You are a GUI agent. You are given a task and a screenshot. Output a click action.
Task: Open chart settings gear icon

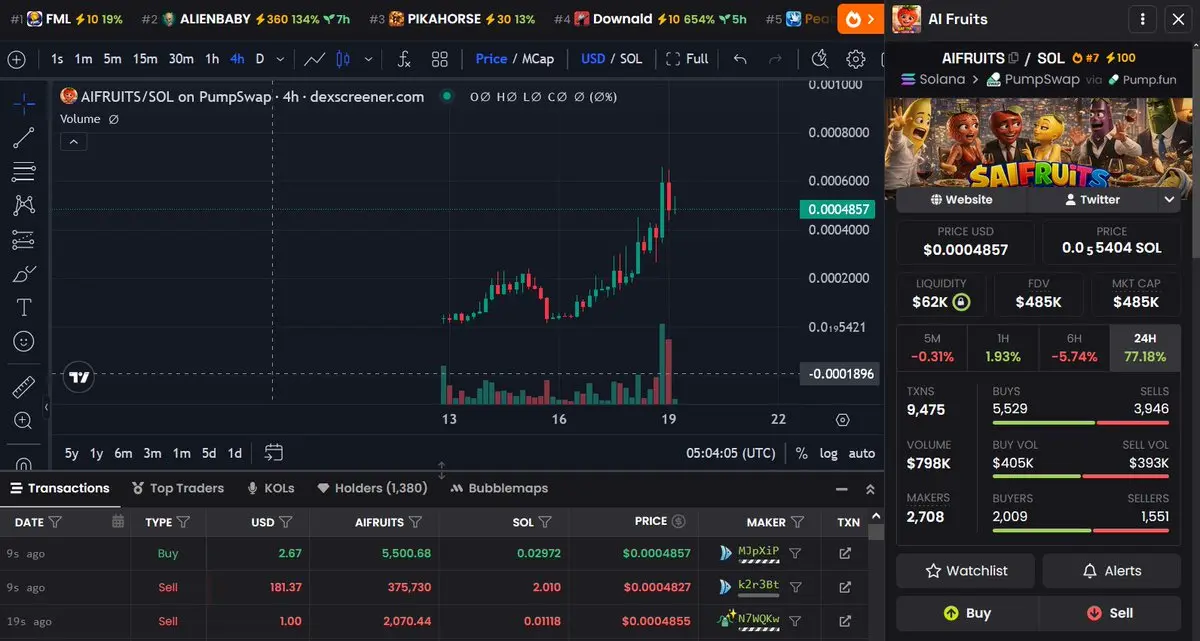click(856, 59)
